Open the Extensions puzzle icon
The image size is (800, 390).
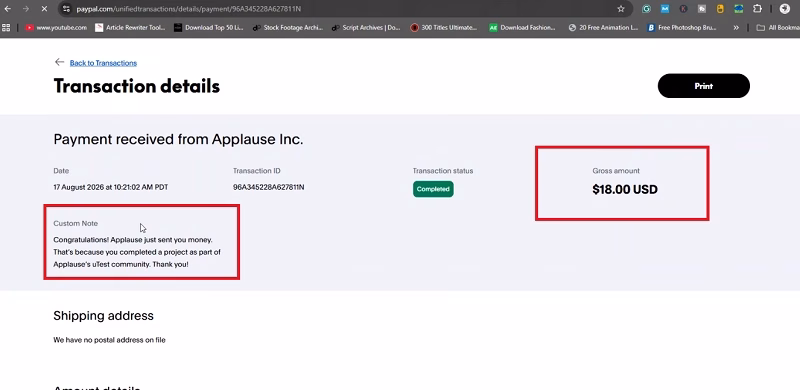tap(757, 9)
